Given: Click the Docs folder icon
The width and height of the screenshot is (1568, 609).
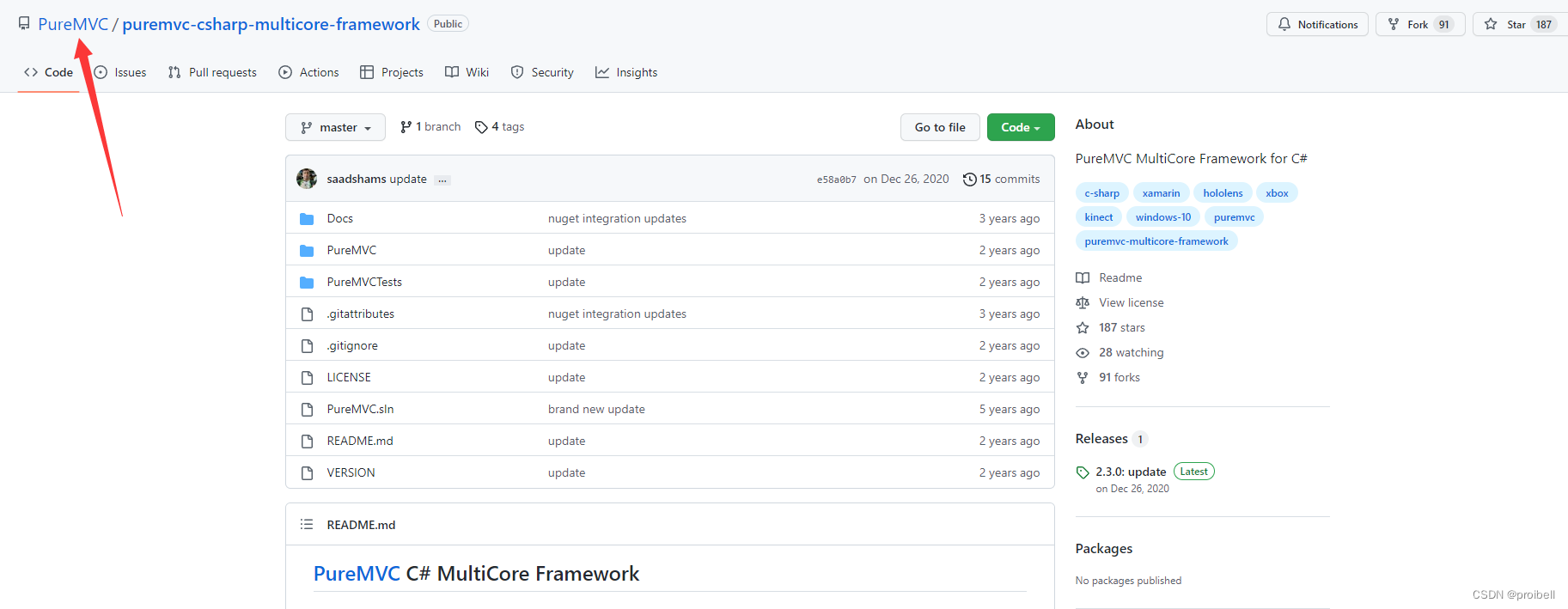Looking at the screenshot, I should tap(307, 218).
